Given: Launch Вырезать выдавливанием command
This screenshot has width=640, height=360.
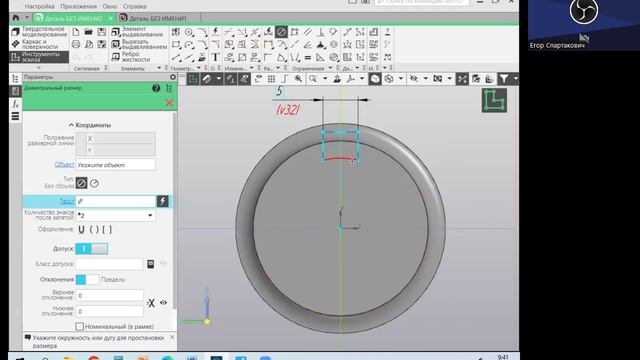Looking at the screenshot, I should tap(138, 44).
